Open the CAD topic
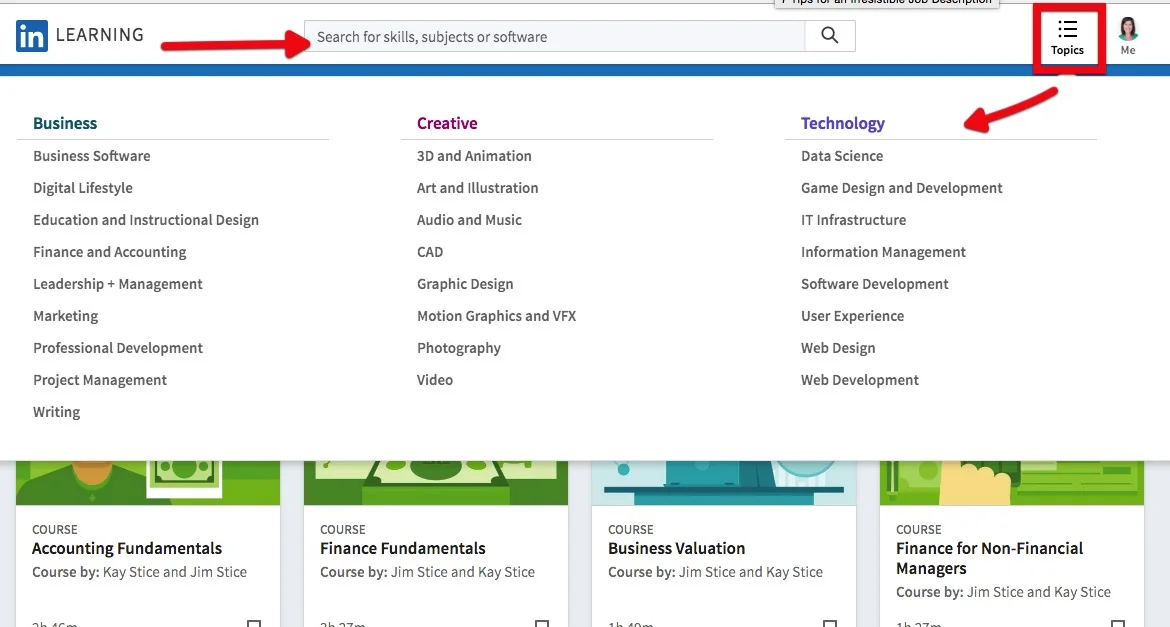Image resolution: width=1170 pixels, height=627 pixels. coord(430,252)
